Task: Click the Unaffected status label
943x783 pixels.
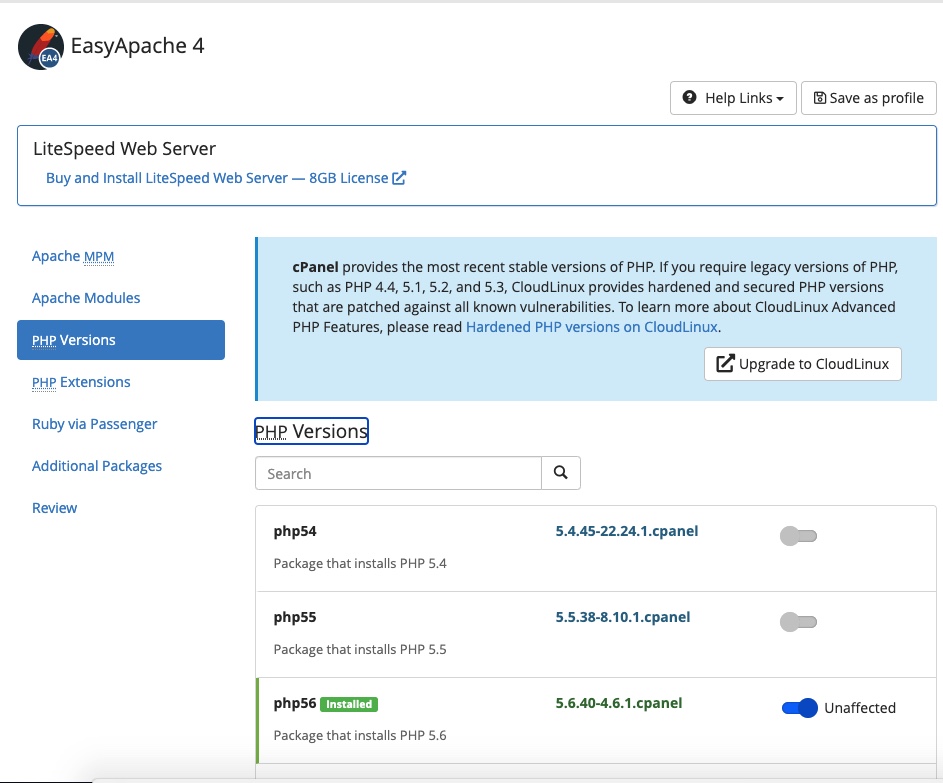Action: (x=860, y=708)
